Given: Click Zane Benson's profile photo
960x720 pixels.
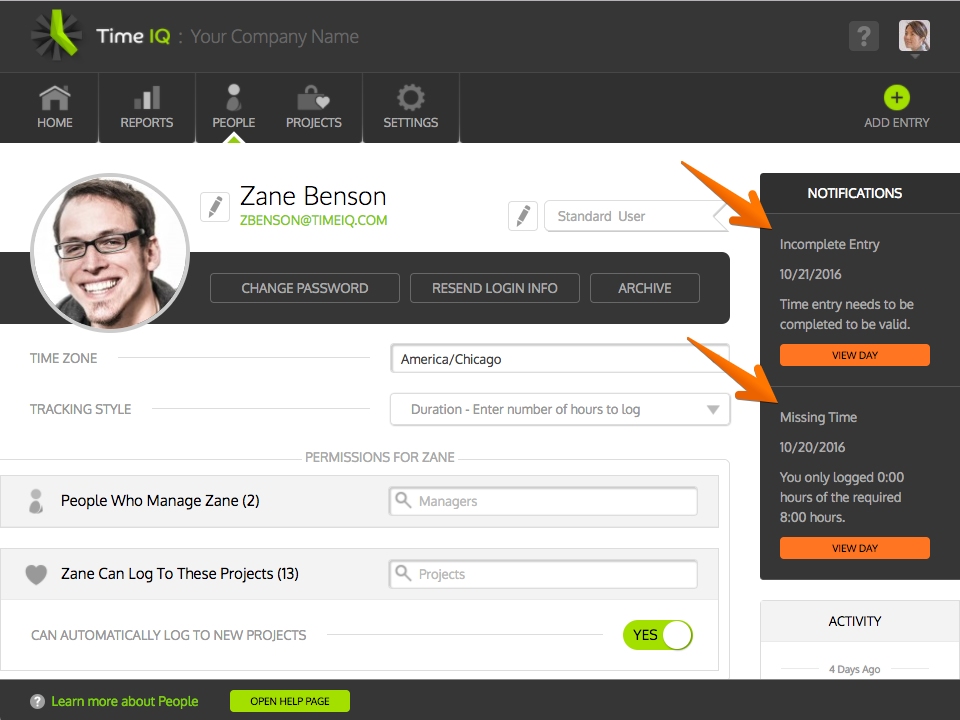Looking at the screenshot, I should [110, 252].
